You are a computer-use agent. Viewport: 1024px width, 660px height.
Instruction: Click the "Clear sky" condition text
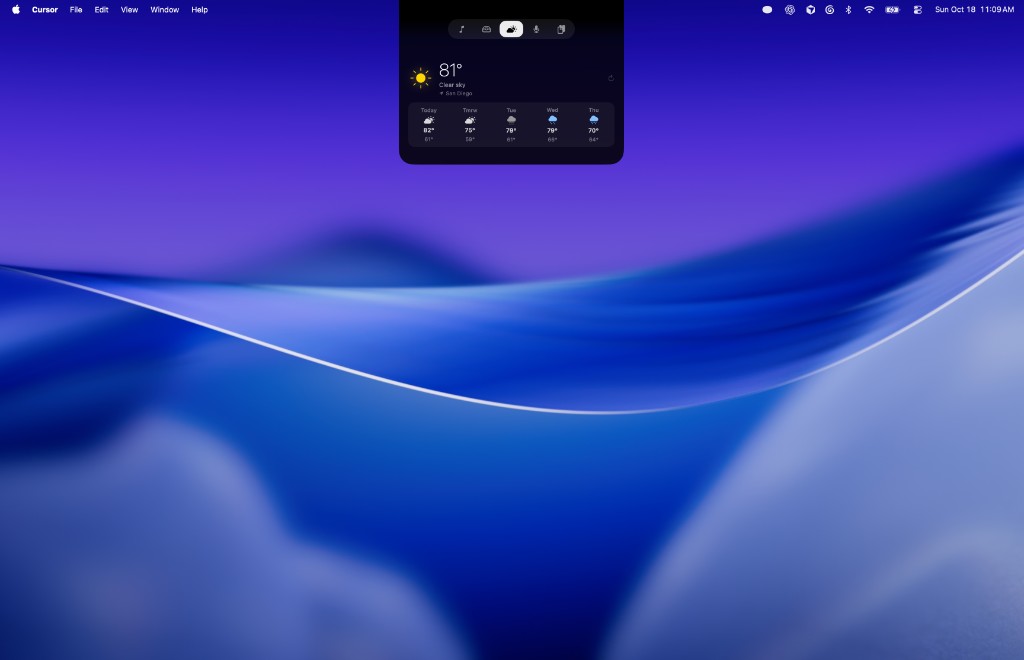[452, 85]
